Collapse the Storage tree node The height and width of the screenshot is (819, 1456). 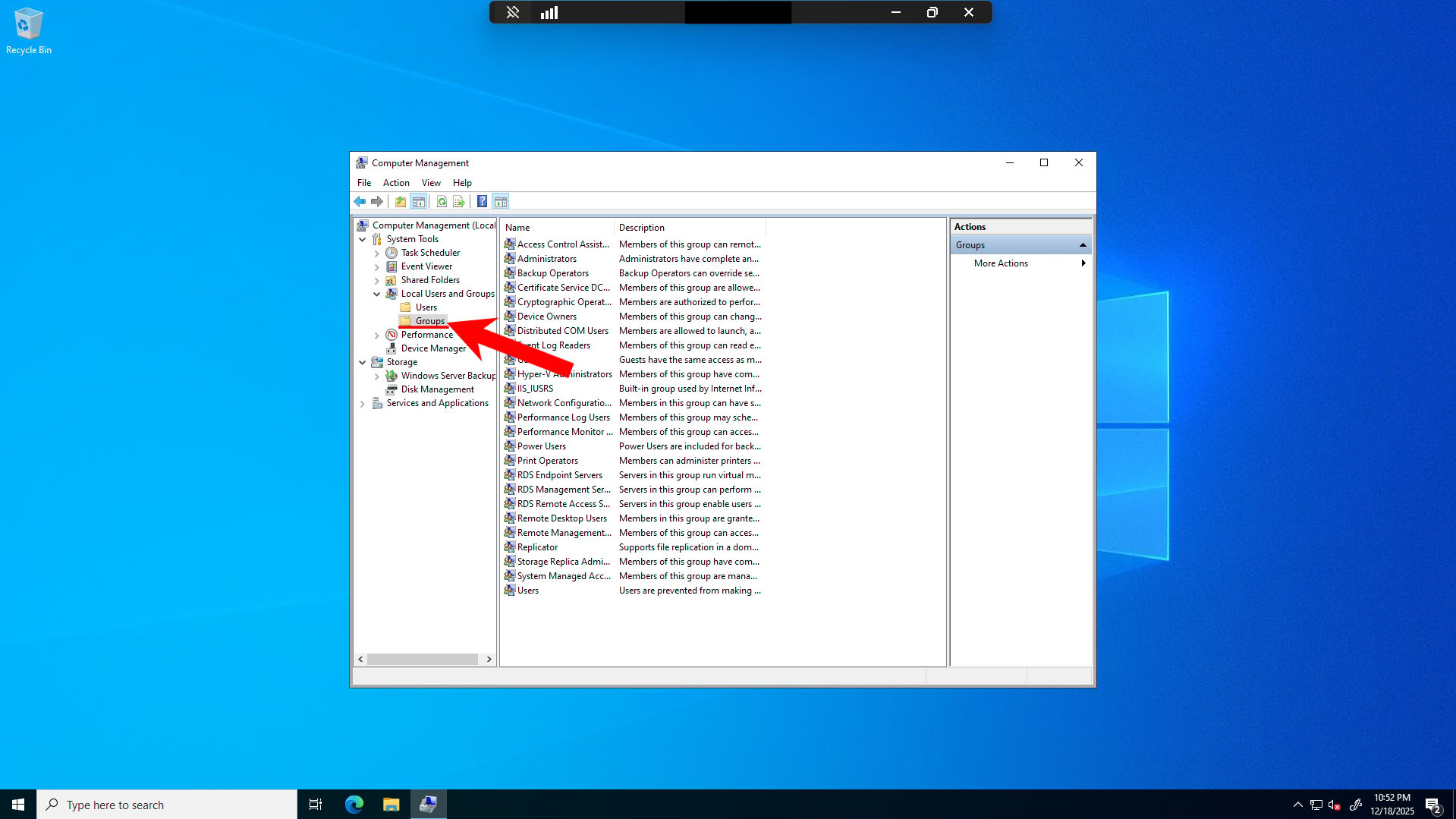363,363
